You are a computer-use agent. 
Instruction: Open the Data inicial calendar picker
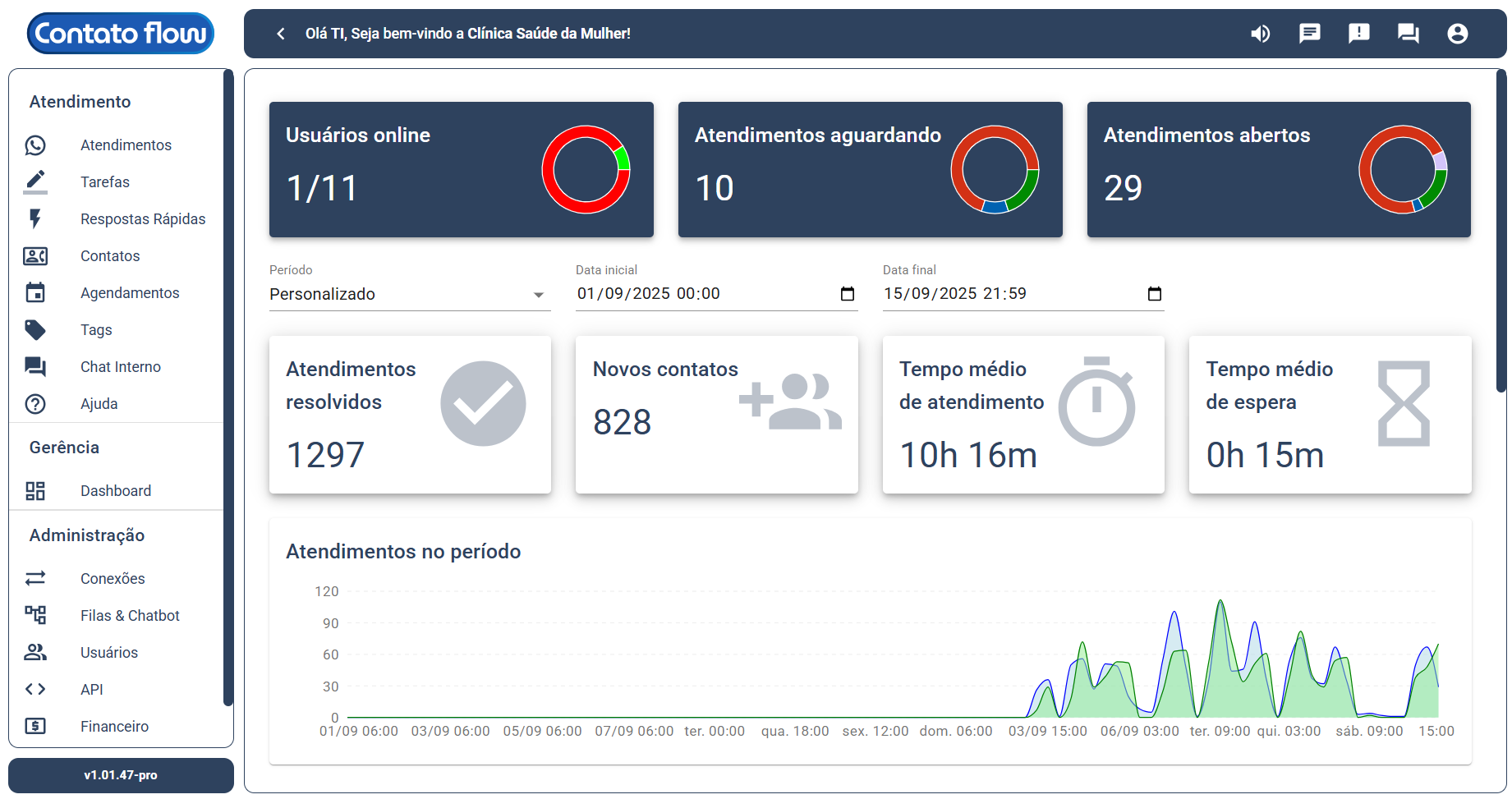(x=848, y=294)
